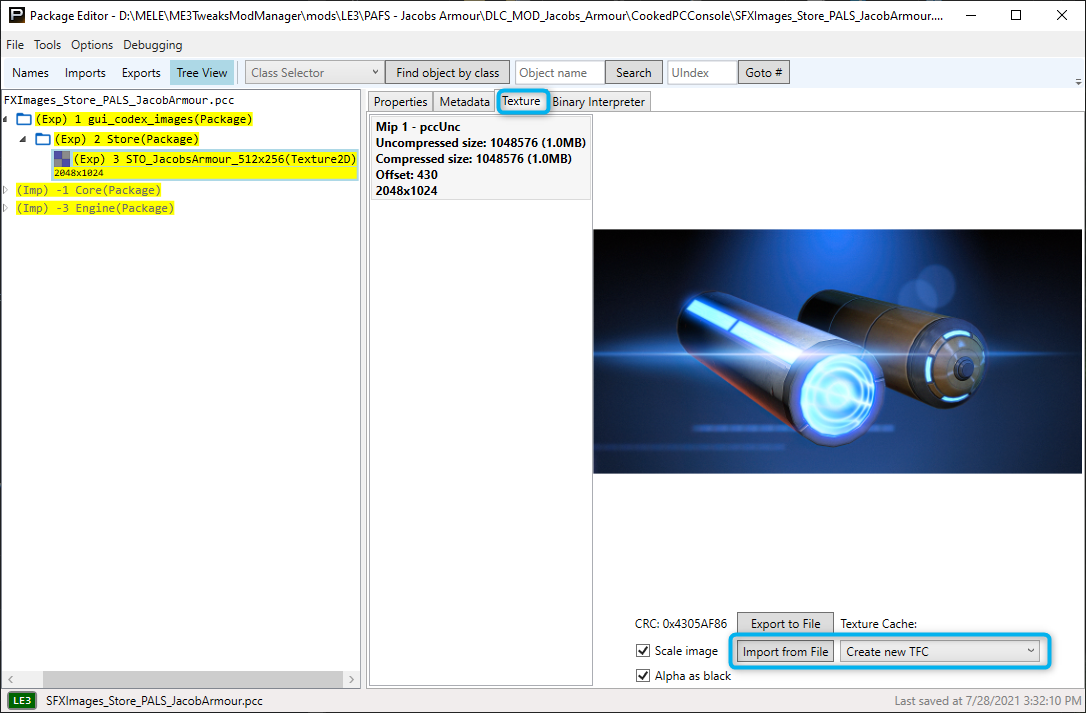1086x713 pixels.
Task: Click Import from File button
Action: point(785,651)
